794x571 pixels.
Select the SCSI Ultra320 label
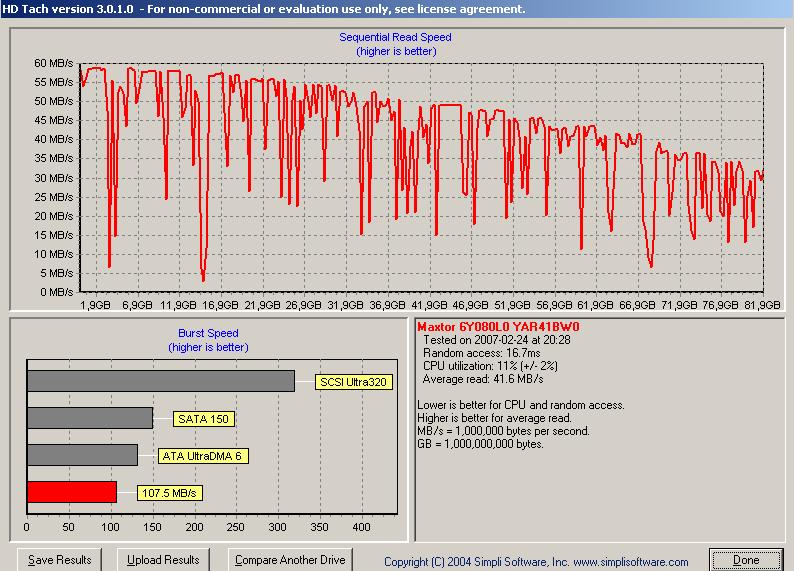pos(353,382)
